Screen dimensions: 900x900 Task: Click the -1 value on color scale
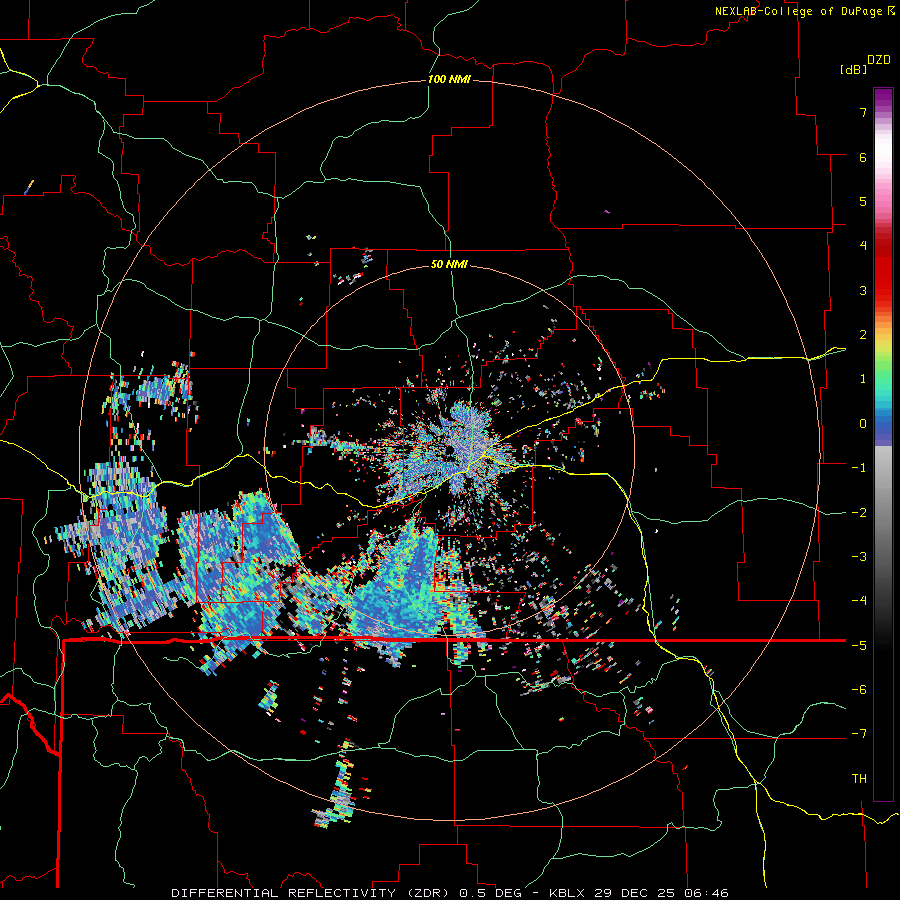click(x=859, y=468)
